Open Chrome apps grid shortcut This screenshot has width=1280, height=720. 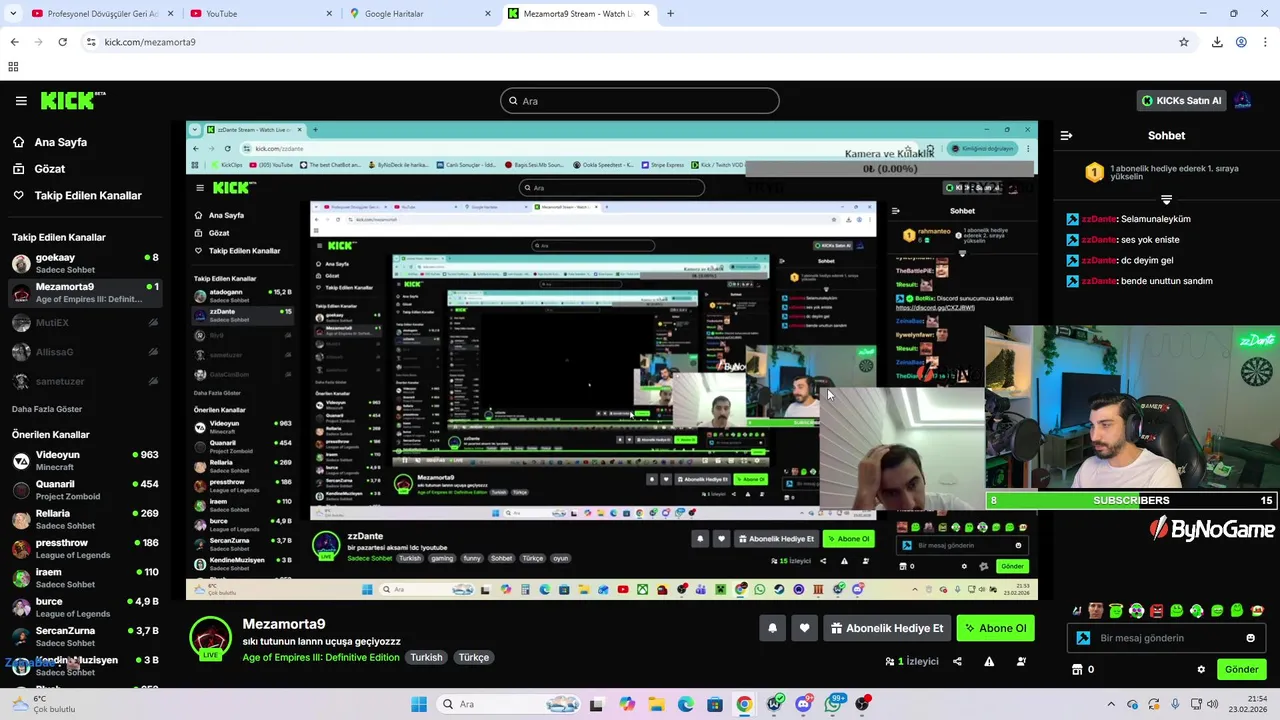13,67
